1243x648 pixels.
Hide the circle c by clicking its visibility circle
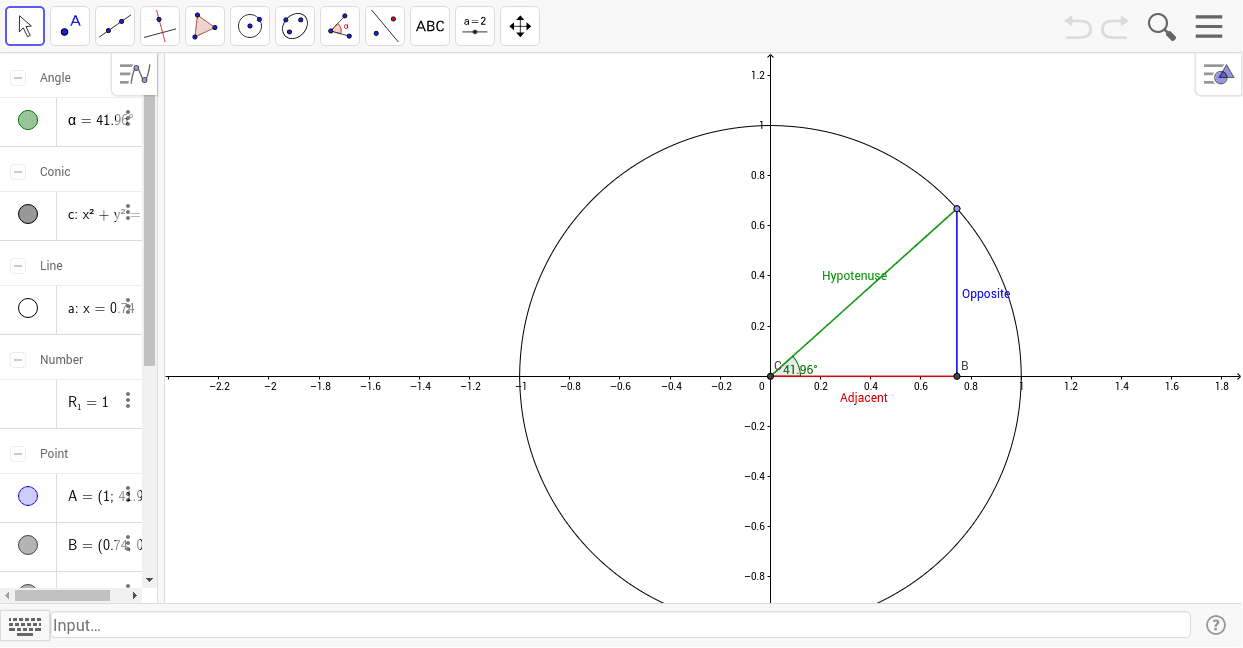tap(28, 214)
